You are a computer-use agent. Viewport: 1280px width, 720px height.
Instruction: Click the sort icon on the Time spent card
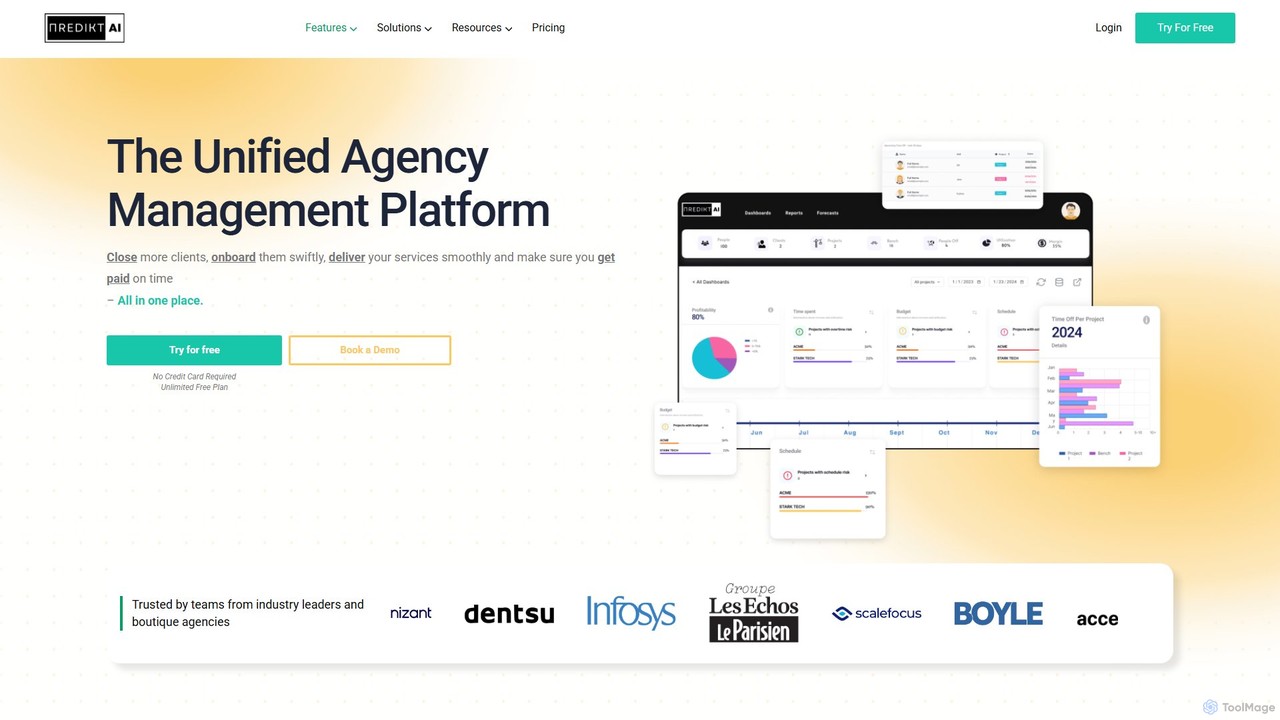[871, 312]
